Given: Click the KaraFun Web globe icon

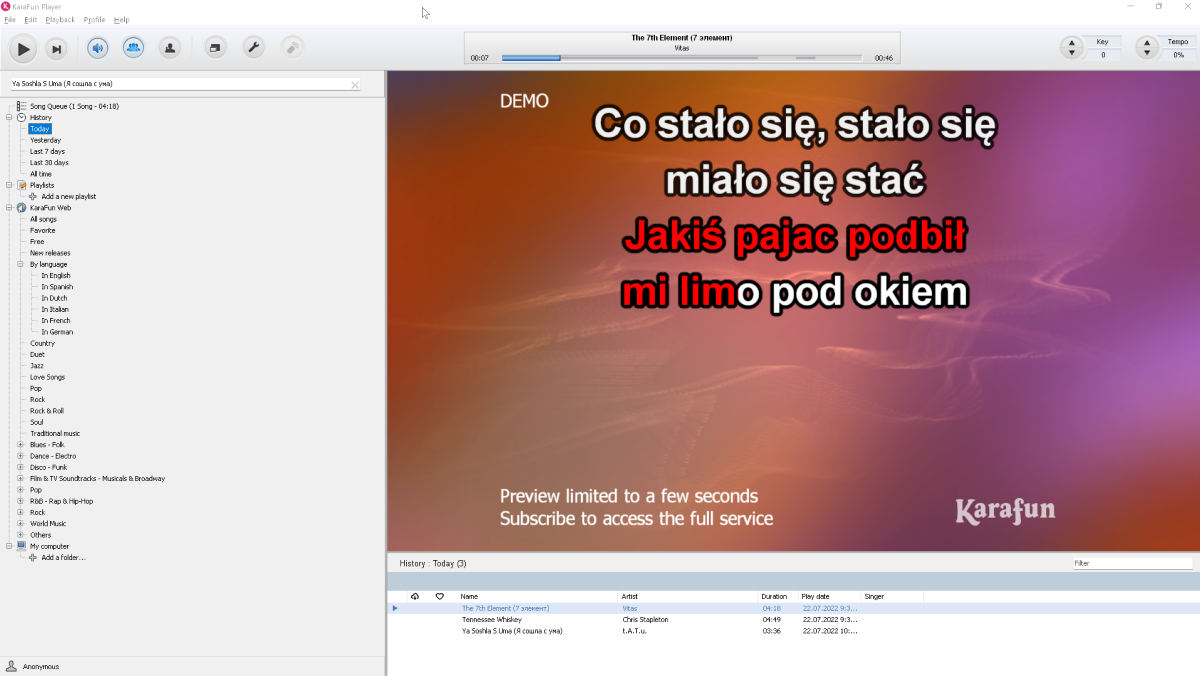Looking at the screenshot, I should 22,208.
